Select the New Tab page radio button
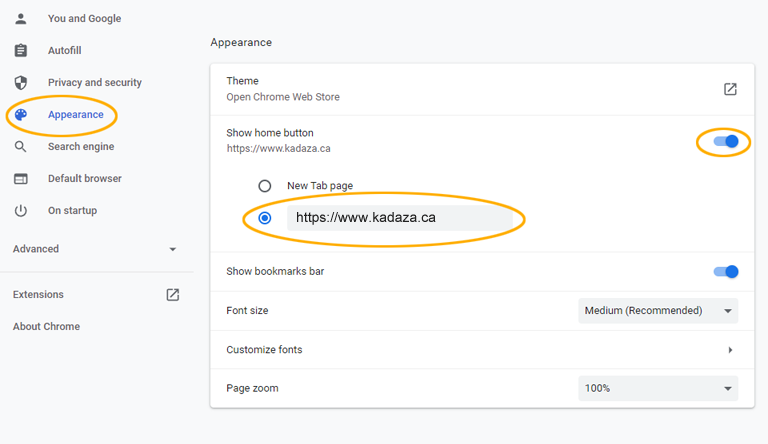This screenshot has height=444, width=768. 264,186
